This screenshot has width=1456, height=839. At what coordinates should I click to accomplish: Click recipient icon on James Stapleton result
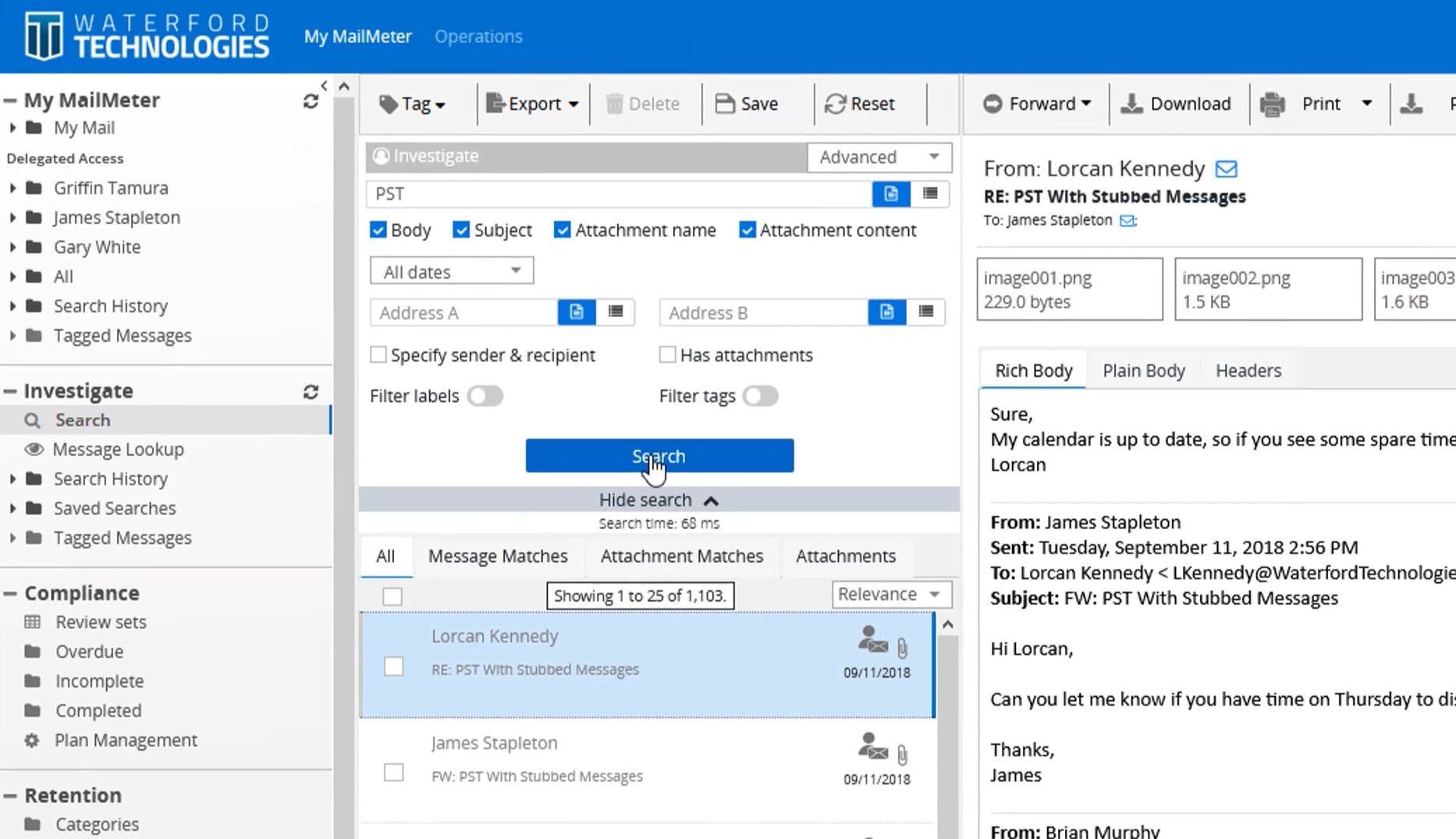click(x=872, y=747)
